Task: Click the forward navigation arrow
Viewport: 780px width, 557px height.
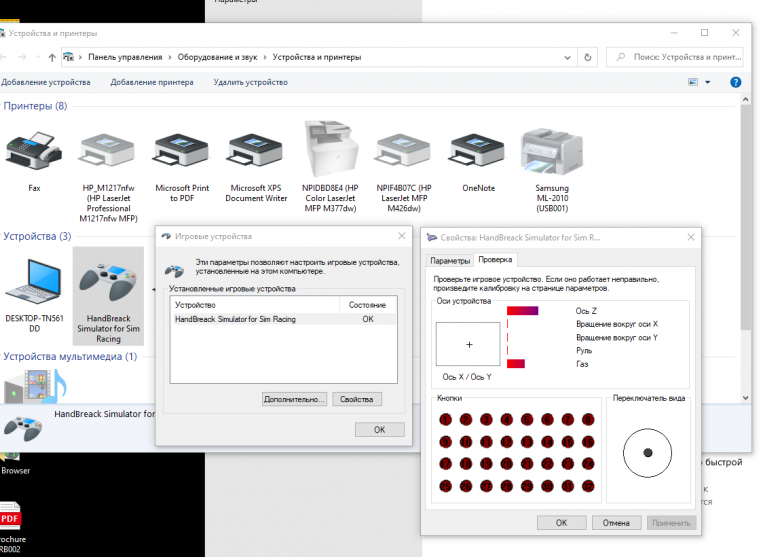Action: (22, 57)
